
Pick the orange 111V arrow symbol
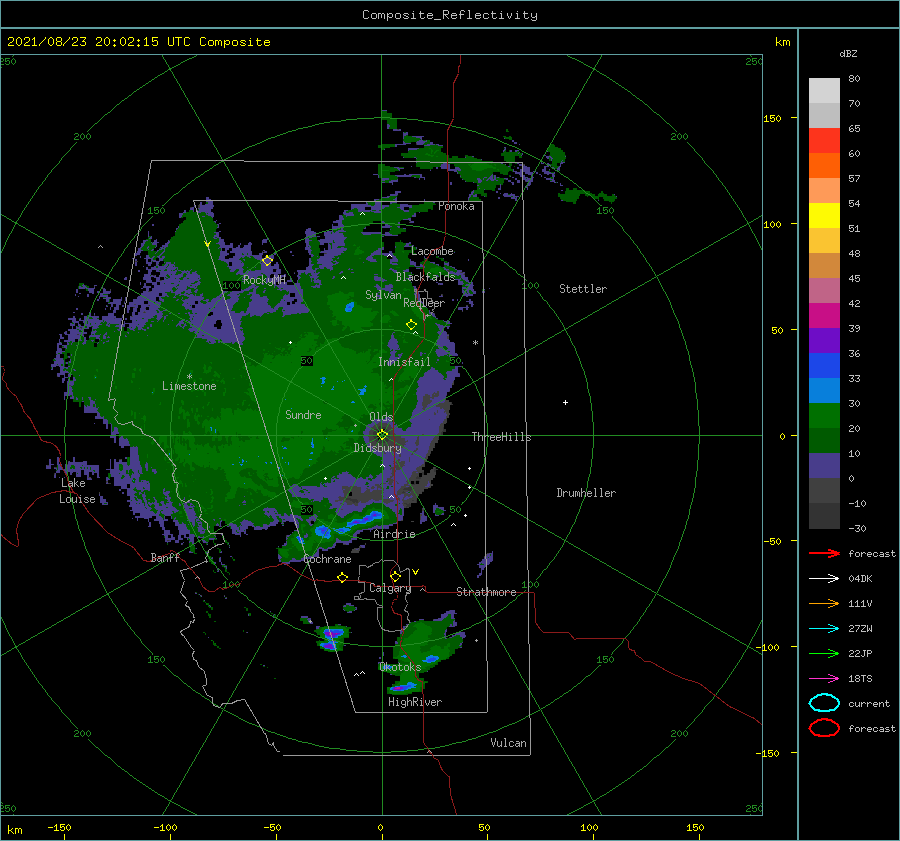pyautogui.click(x=824, y=603)
